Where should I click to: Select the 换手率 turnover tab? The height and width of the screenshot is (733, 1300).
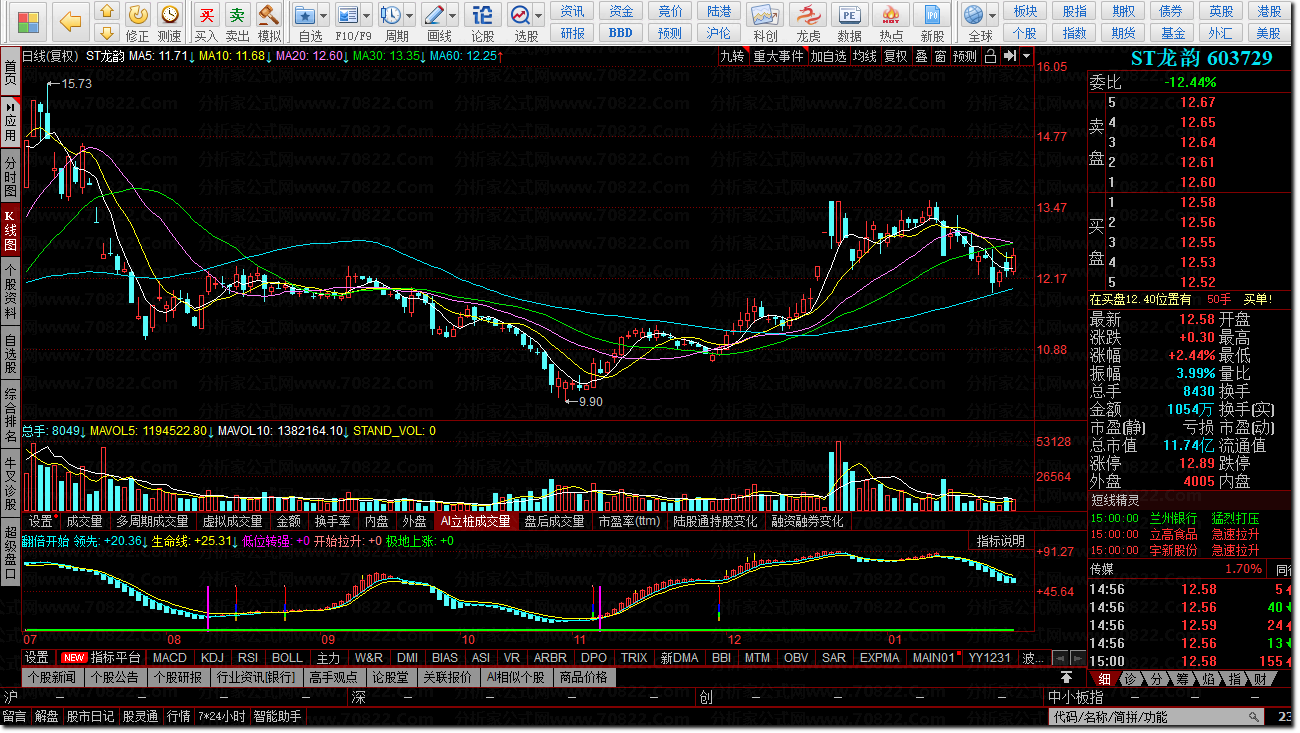click(x=333, y=521)
